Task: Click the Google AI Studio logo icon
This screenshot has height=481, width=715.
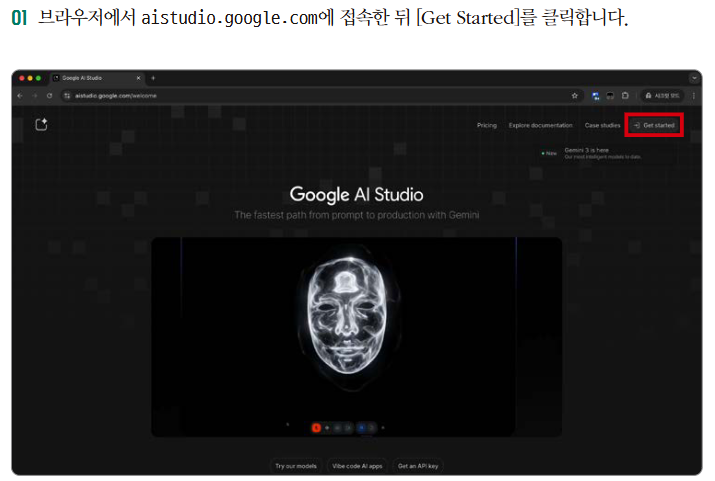Action: pyautogui.click(x=41, y=124)
